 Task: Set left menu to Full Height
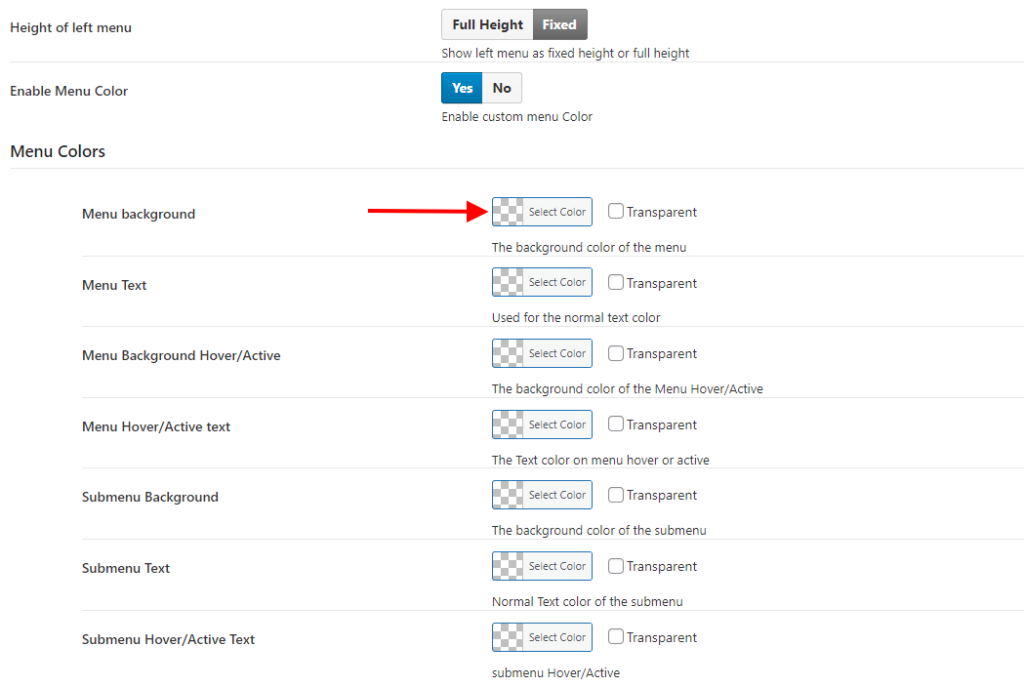[x=487, y=25]
